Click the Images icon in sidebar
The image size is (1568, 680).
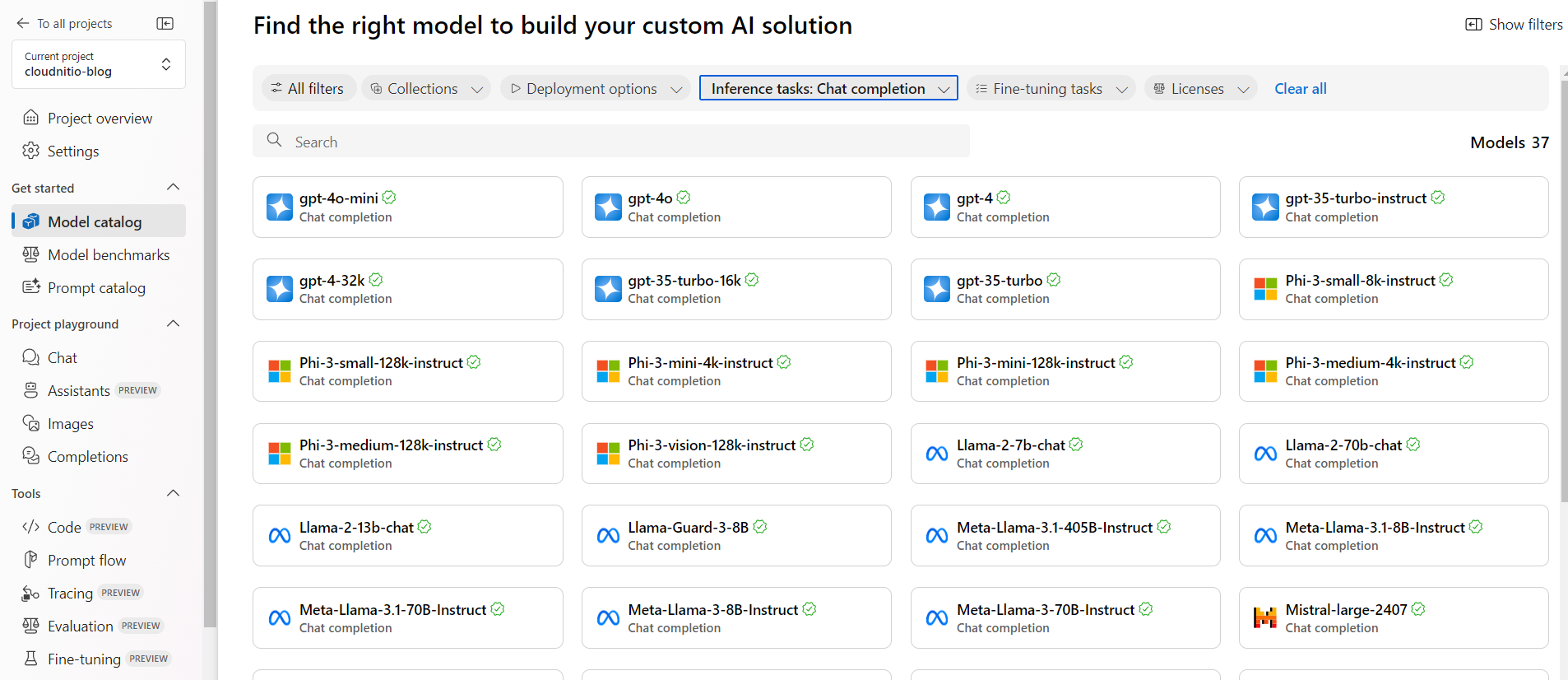pyautogui.click(x=30, y=423)
